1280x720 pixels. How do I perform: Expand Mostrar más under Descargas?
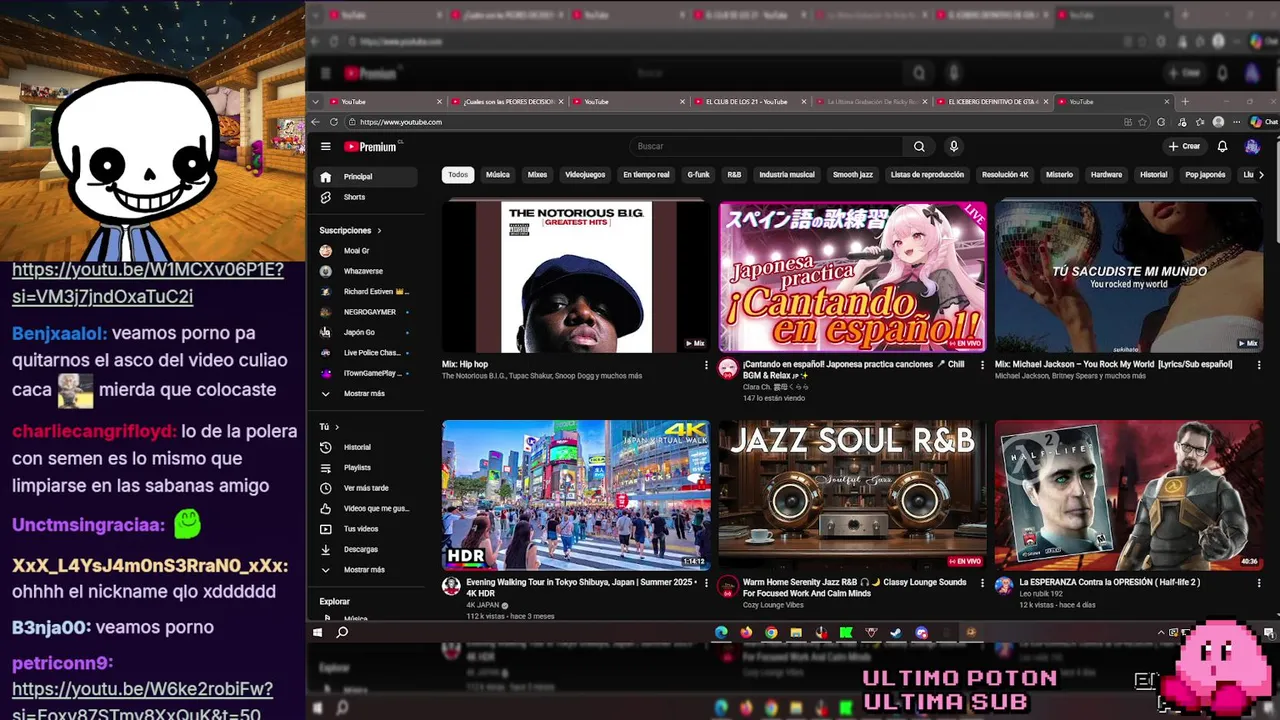(x=366, y=569)
